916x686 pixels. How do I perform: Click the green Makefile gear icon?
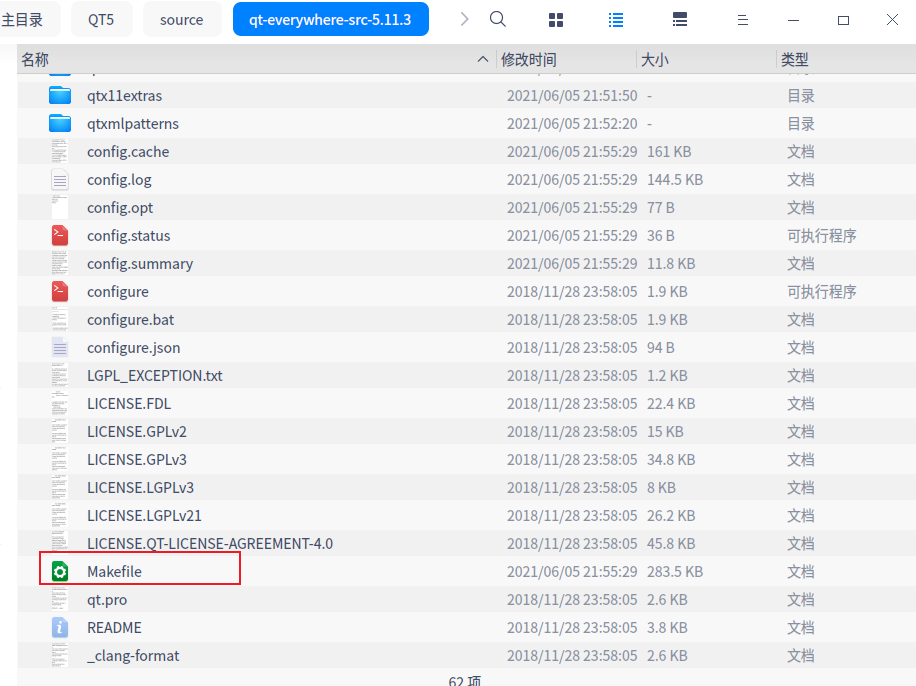click(59, 570)
